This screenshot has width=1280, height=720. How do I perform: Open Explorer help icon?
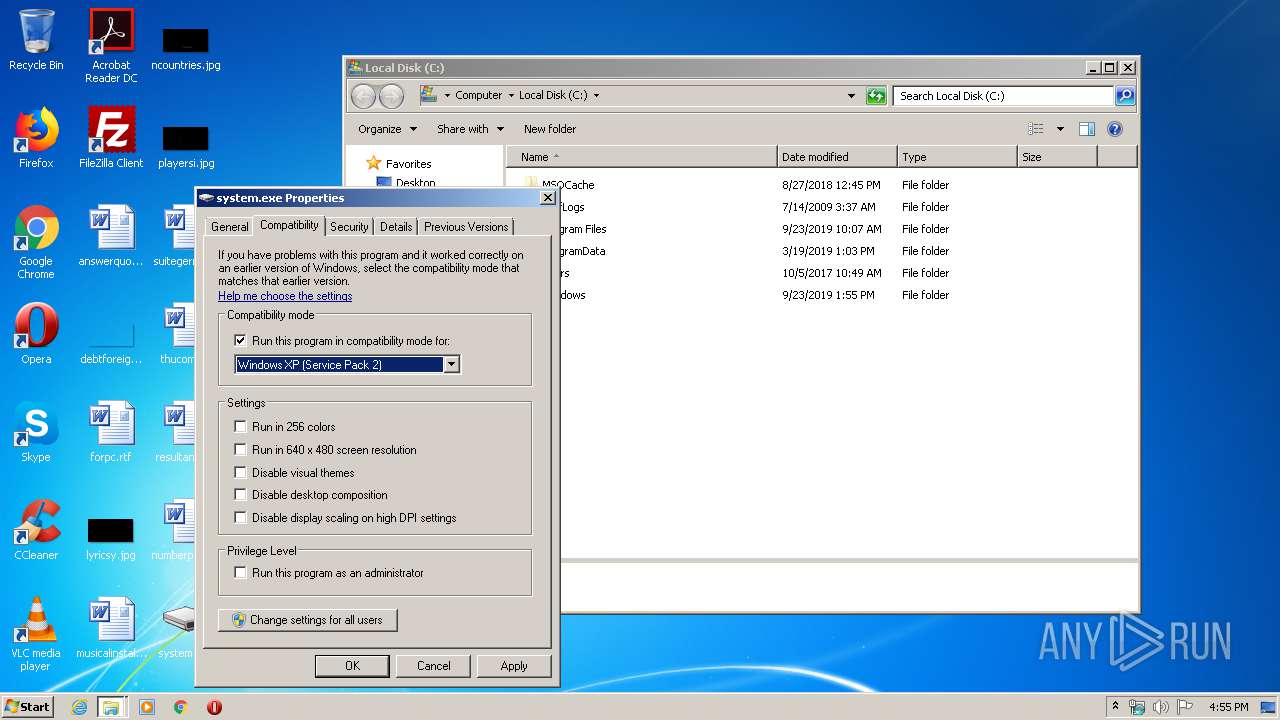[x=1115, y=129]
